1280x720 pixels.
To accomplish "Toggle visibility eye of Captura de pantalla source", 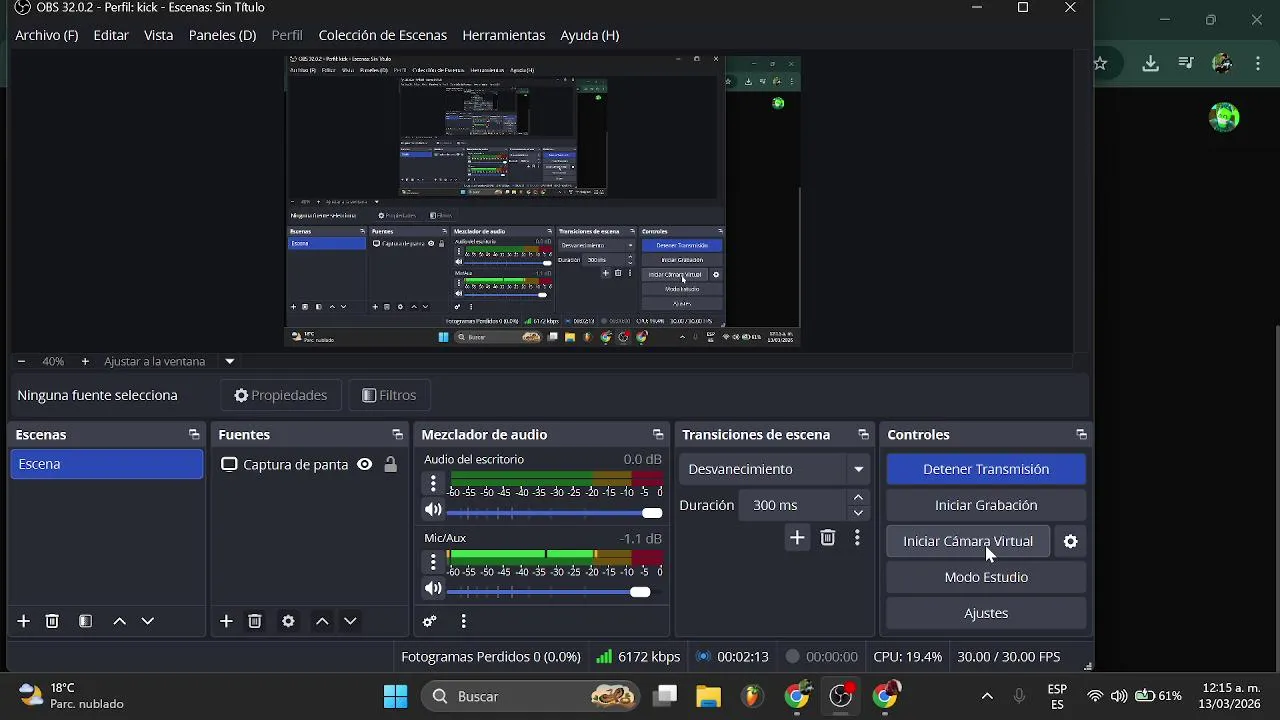I will pos(365,464).
